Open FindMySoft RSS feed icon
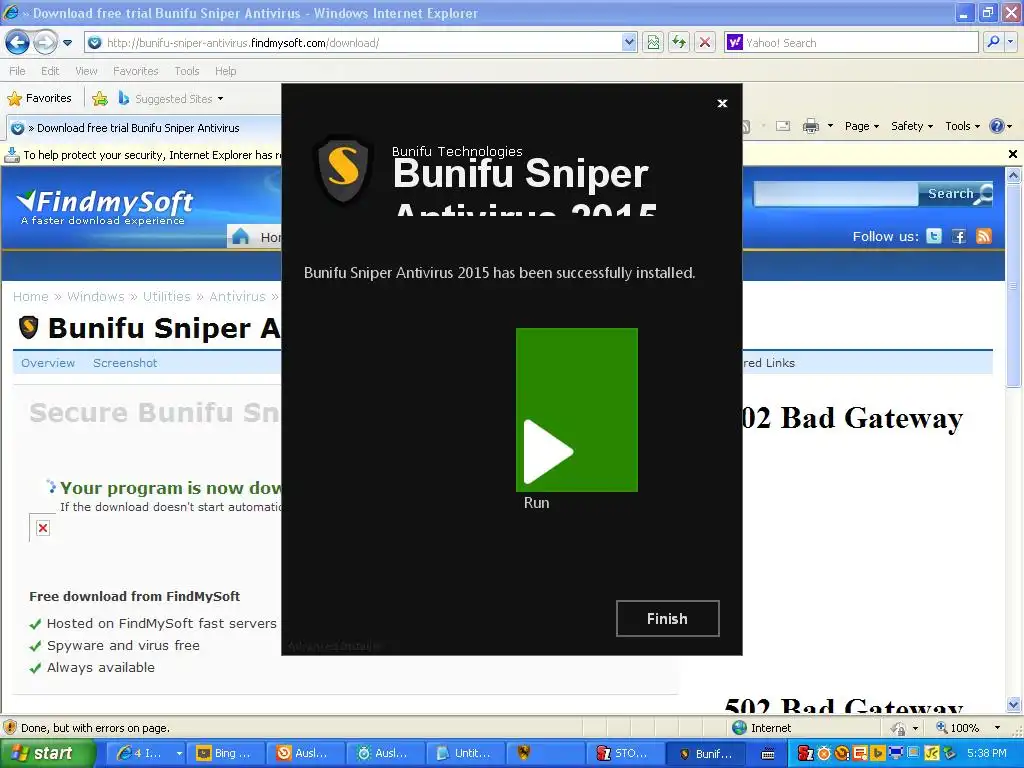 point(984,236)
